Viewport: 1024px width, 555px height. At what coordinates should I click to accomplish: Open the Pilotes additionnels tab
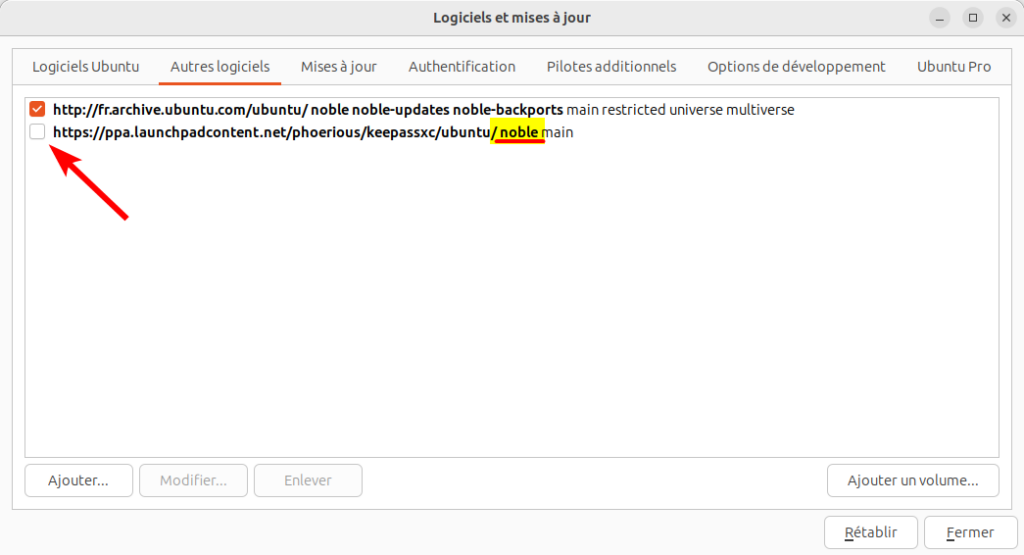[611, 67]
